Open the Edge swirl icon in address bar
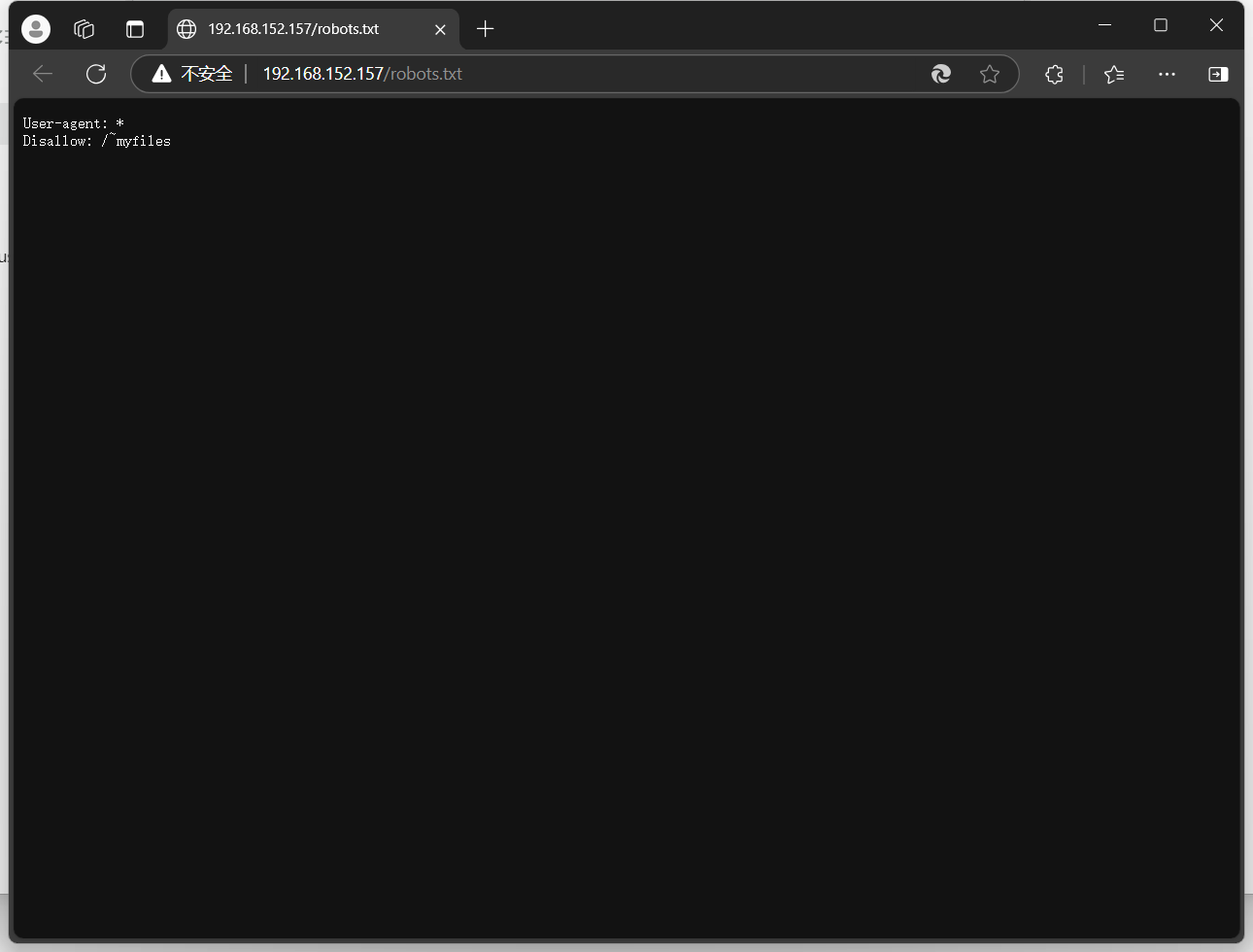This screenshot has height=952, width=1253. [x=941, y=74]
